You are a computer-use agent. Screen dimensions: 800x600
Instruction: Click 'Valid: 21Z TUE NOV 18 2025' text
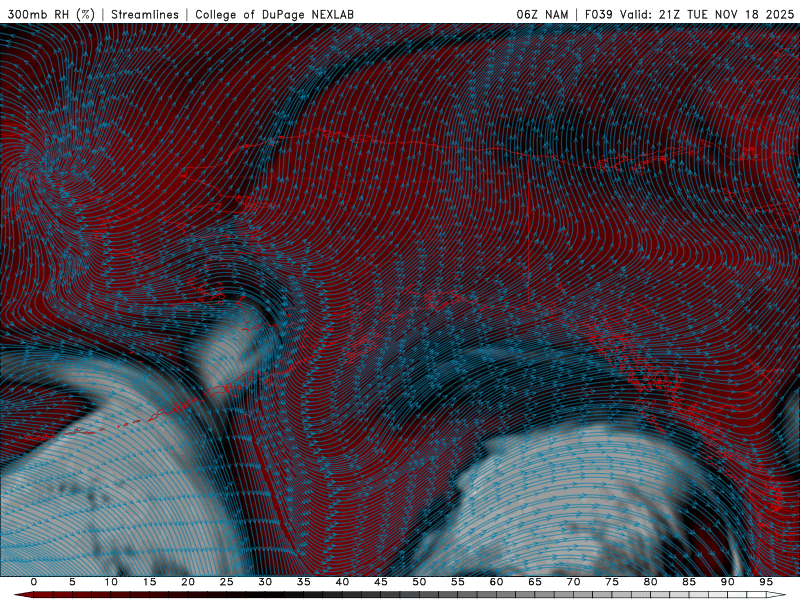click(x=707, y=14)
